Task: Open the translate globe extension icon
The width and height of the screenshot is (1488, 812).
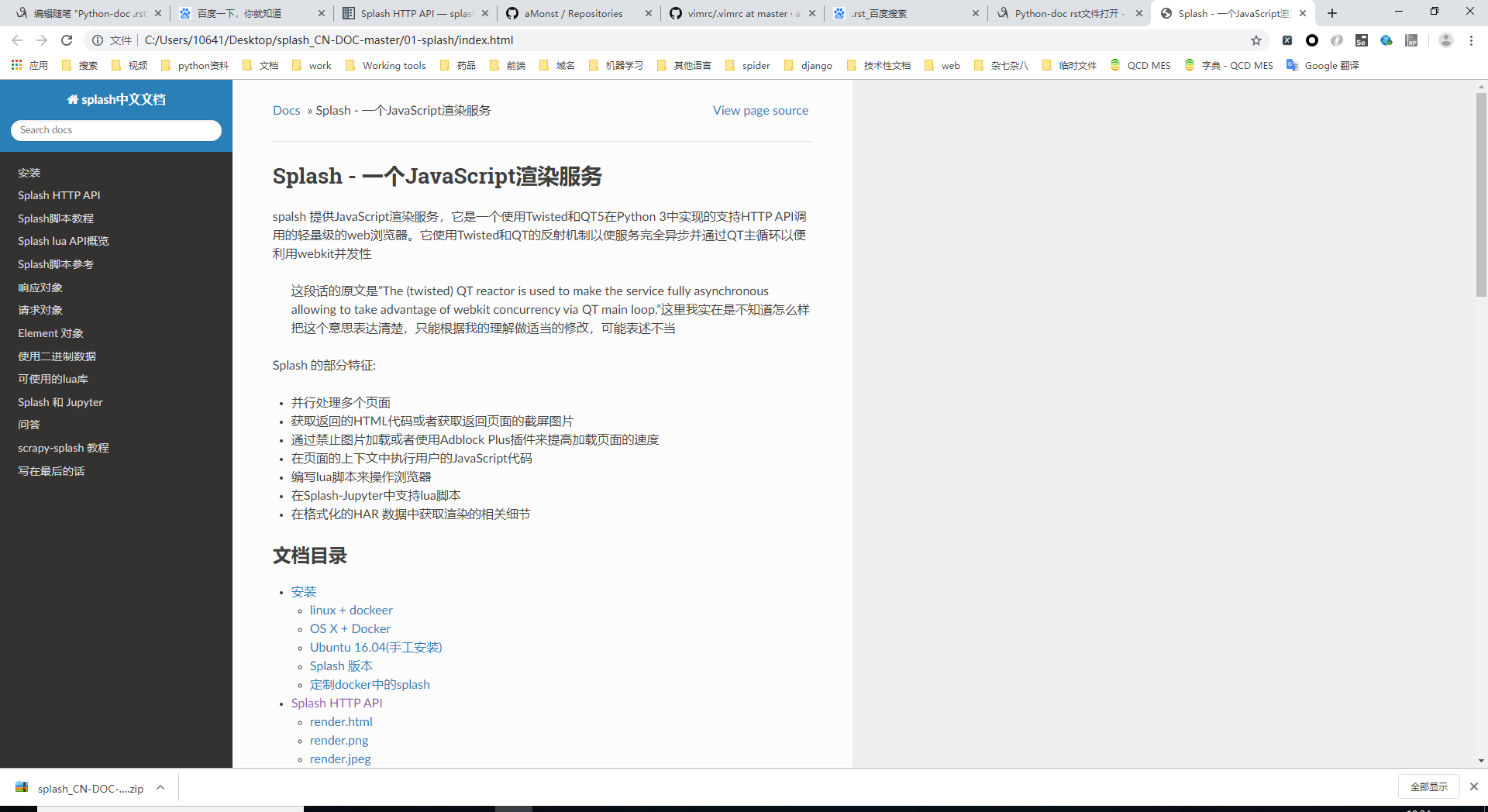Action: pos(1386,40)
